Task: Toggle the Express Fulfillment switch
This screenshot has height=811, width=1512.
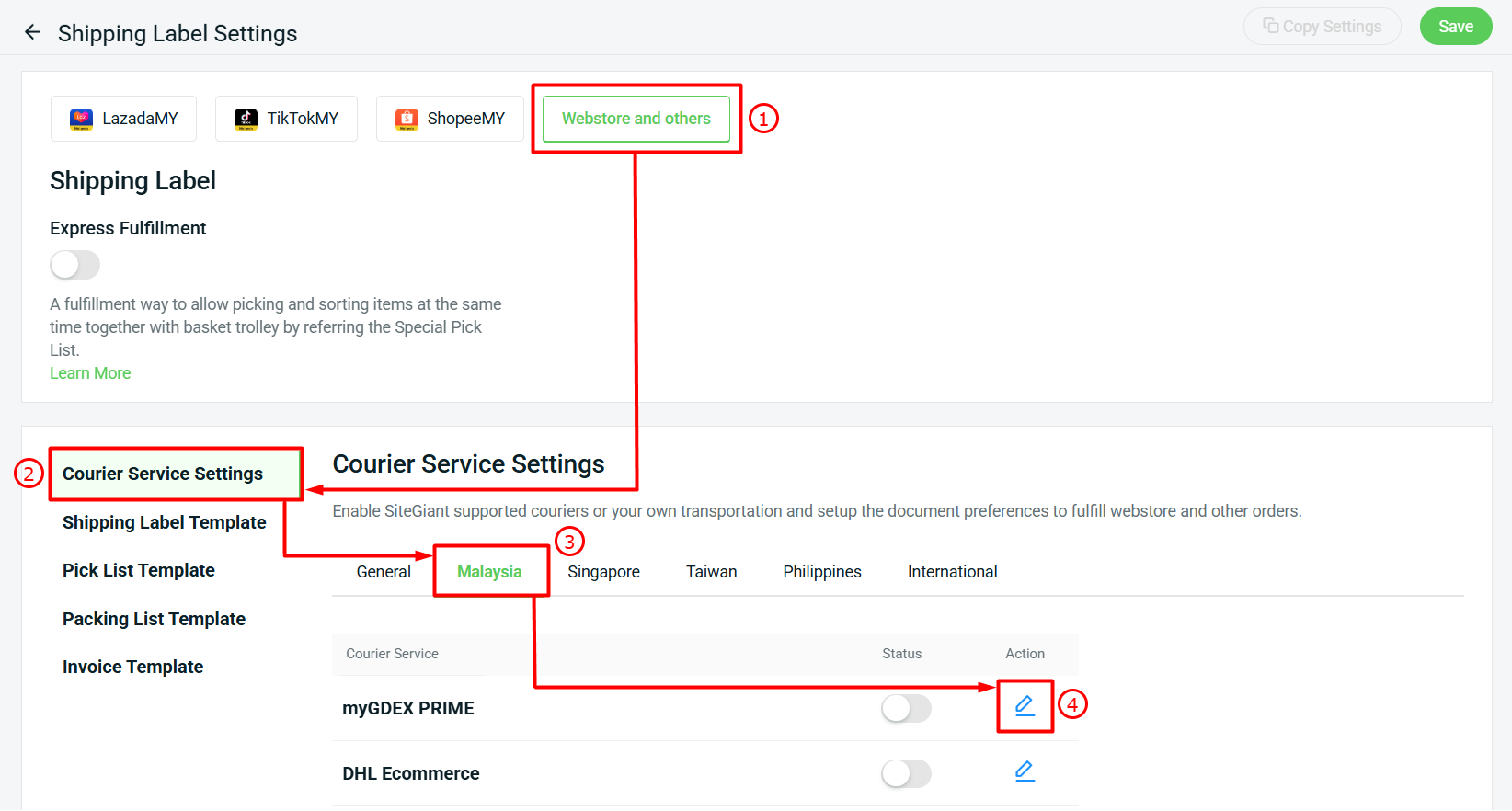Action: click(x=74, y=265)
